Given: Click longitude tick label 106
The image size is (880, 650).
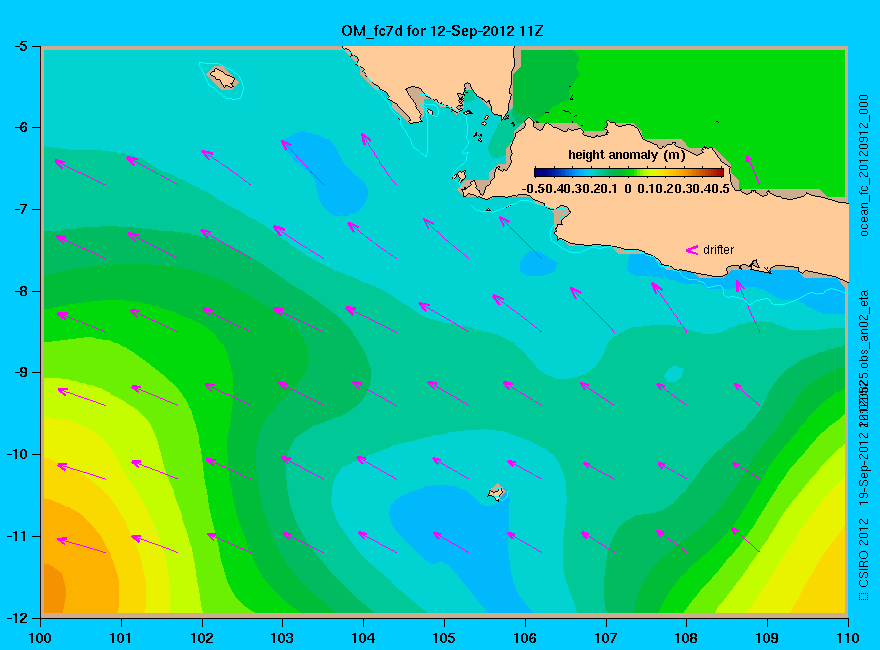Looking at the screenshot, I should tap(525, 638).
